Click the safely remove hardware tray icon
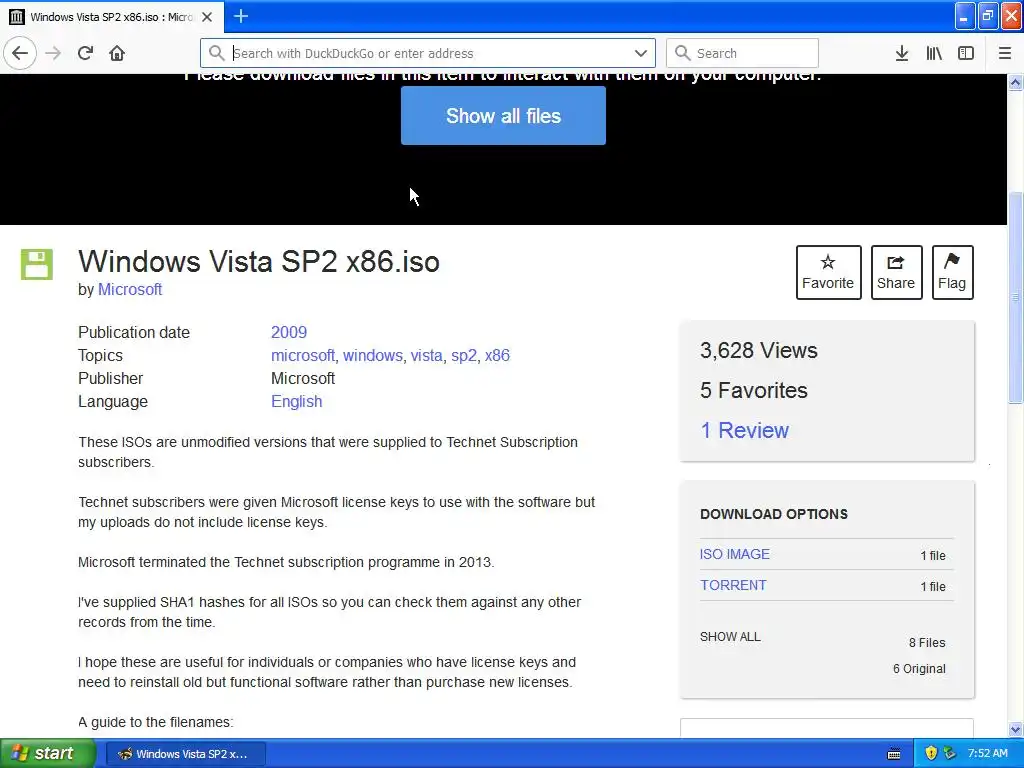This screenshot has height=768, width=1024. pyautogui.click(x=950, y=754)
